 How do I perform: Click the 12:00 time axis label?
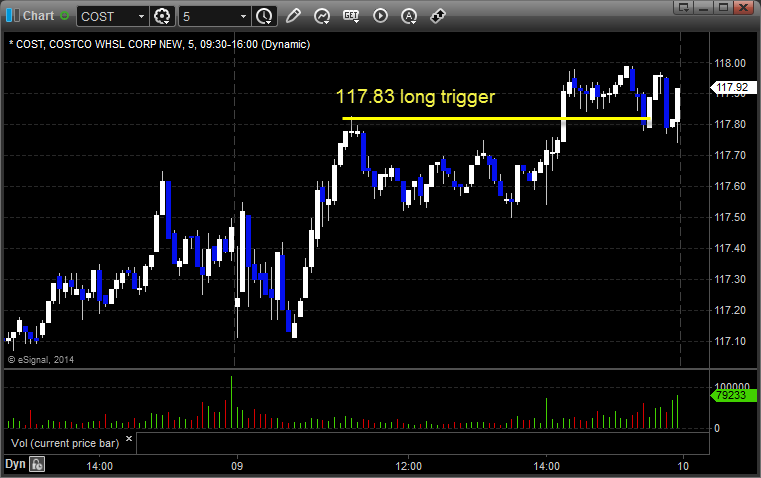coord(409,466)
